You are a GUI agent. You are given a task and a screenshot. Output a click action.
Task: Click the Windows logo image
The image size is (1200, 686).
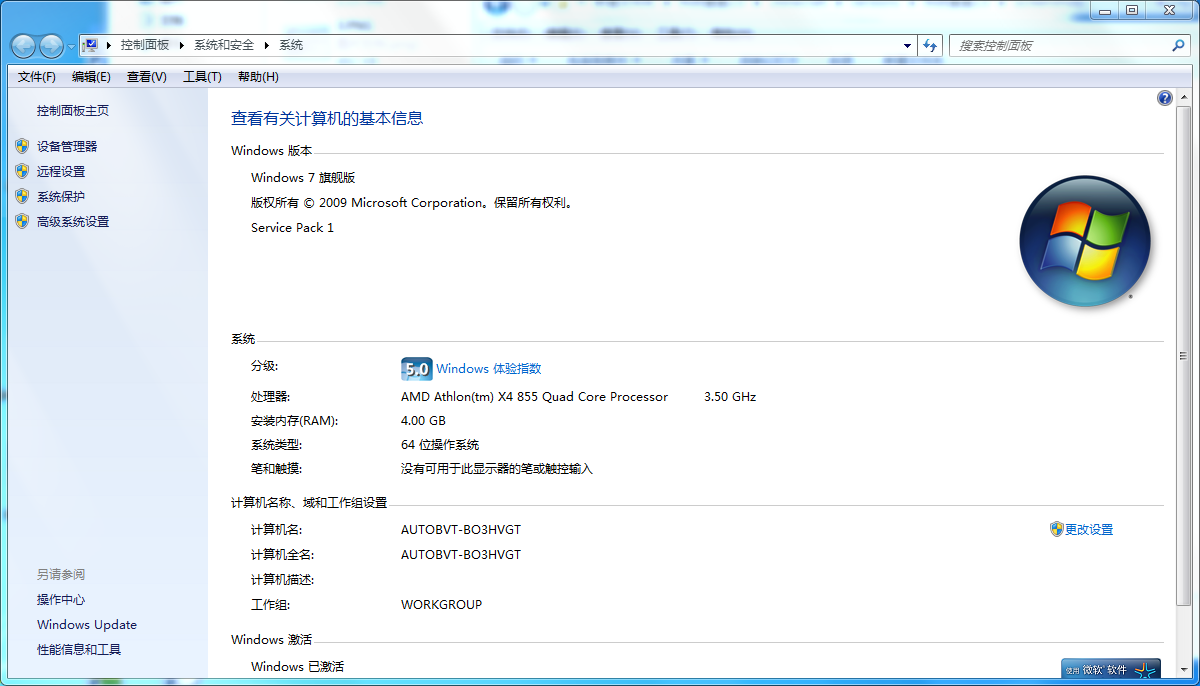point(1085,241)
